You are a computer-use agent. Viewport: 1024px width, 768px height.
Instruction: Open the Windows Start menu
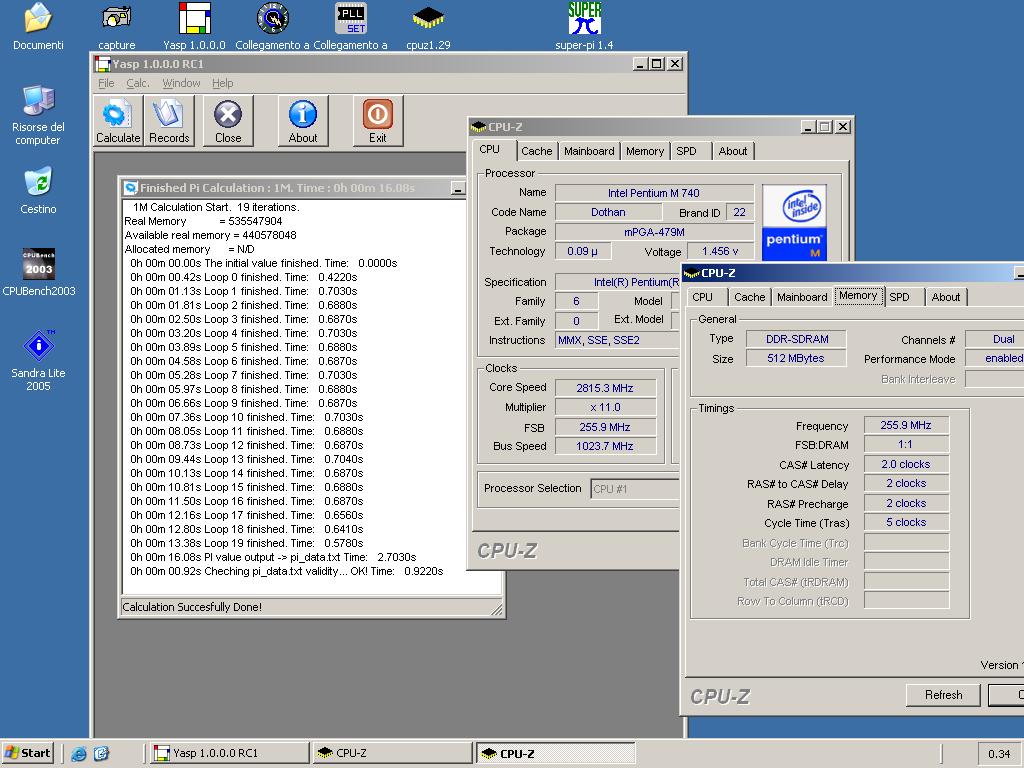[28, 753]
